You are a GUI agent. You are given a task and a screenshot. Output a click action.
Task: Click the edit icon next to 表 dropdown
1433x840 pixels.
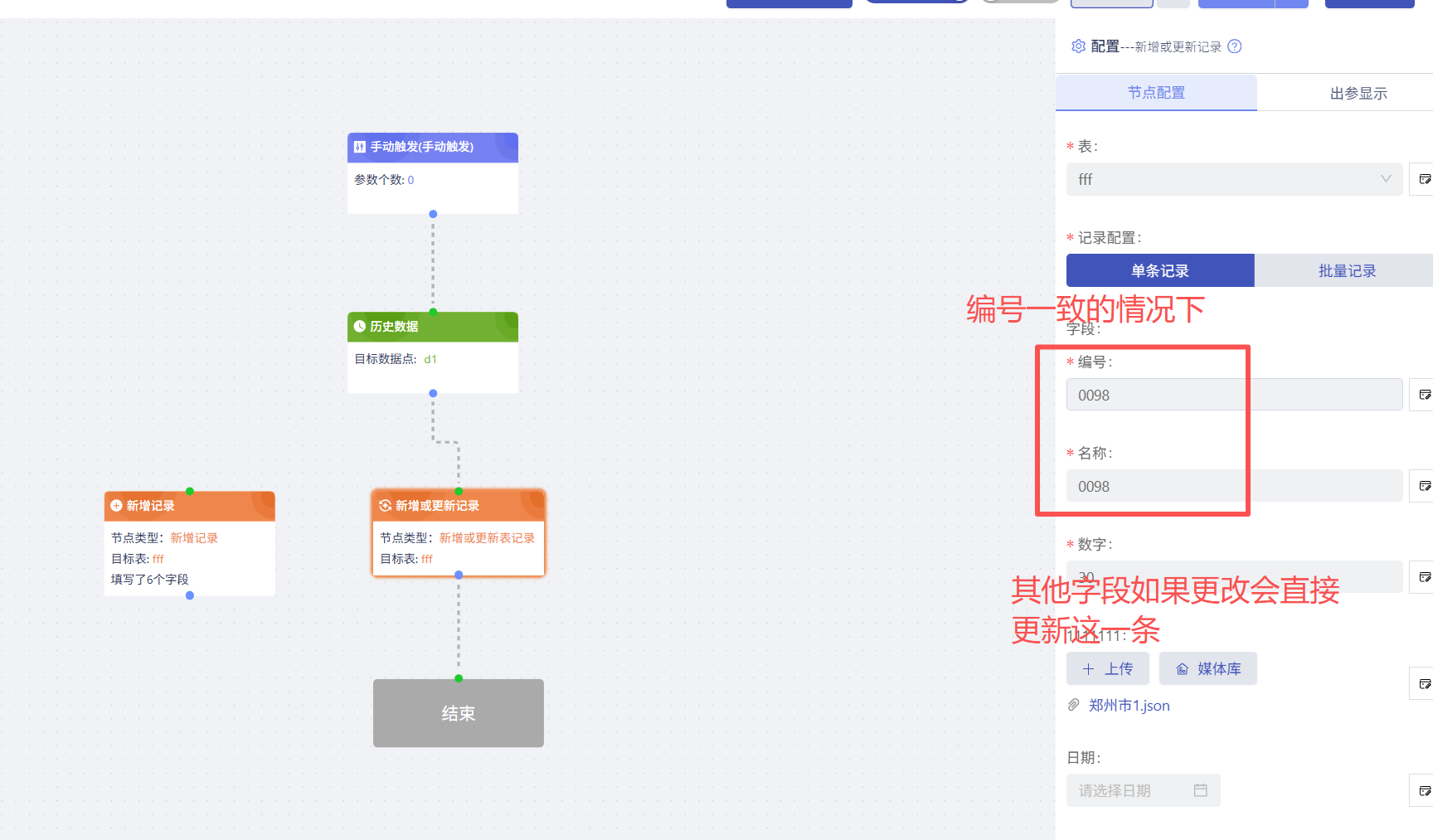click(x=1423, y=179)
